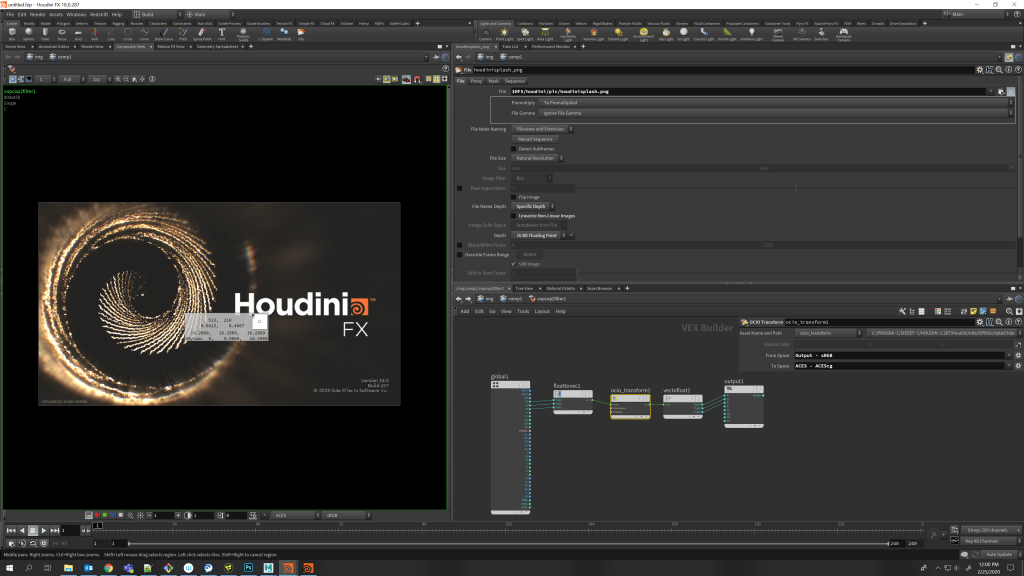
Task: Open the Premultiply dropdown
Action: click(x=776, y=103)
